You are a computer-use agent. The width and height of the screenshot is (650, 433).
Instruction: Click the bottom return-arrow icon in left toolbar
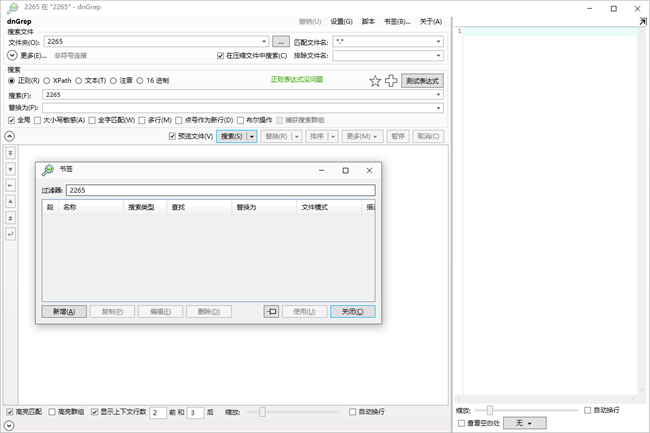pos(11,233)
